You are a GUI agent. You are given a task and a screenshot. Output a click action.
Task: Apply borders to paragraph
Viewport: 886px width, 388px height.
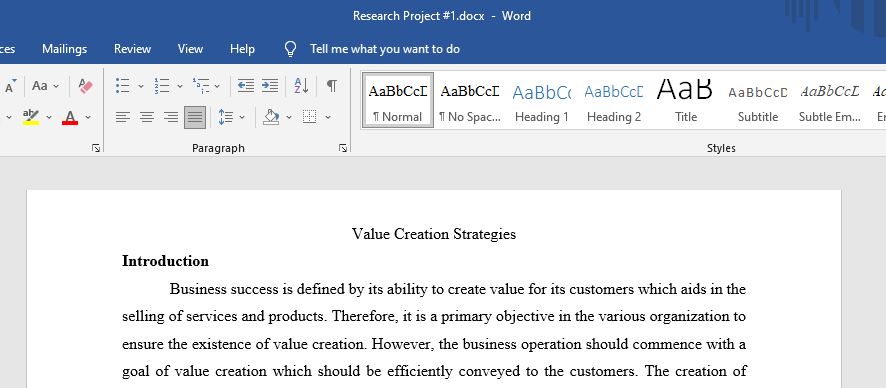309,117
